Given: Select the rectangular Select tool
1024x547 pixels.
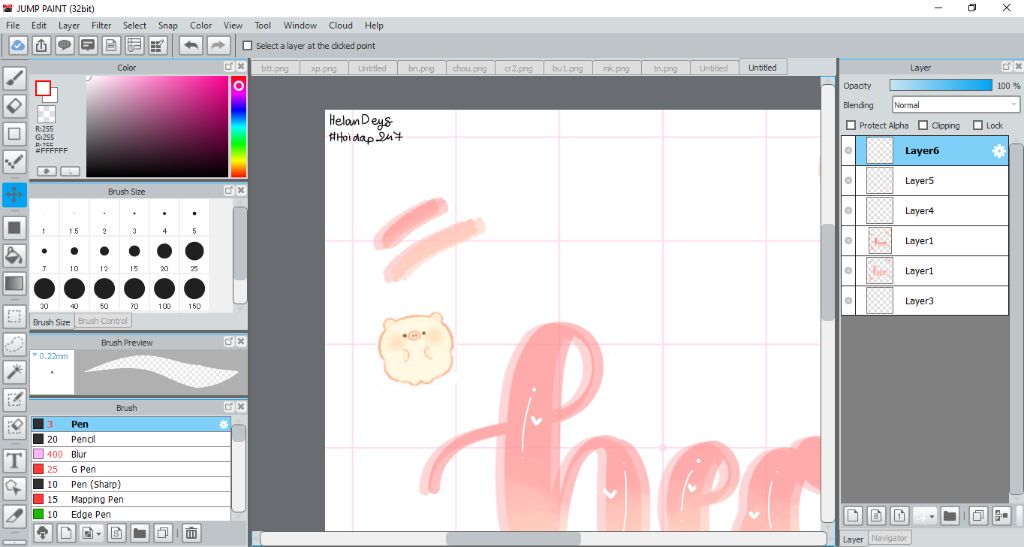Looking at the screenshot, I should [x=14, y=317].
